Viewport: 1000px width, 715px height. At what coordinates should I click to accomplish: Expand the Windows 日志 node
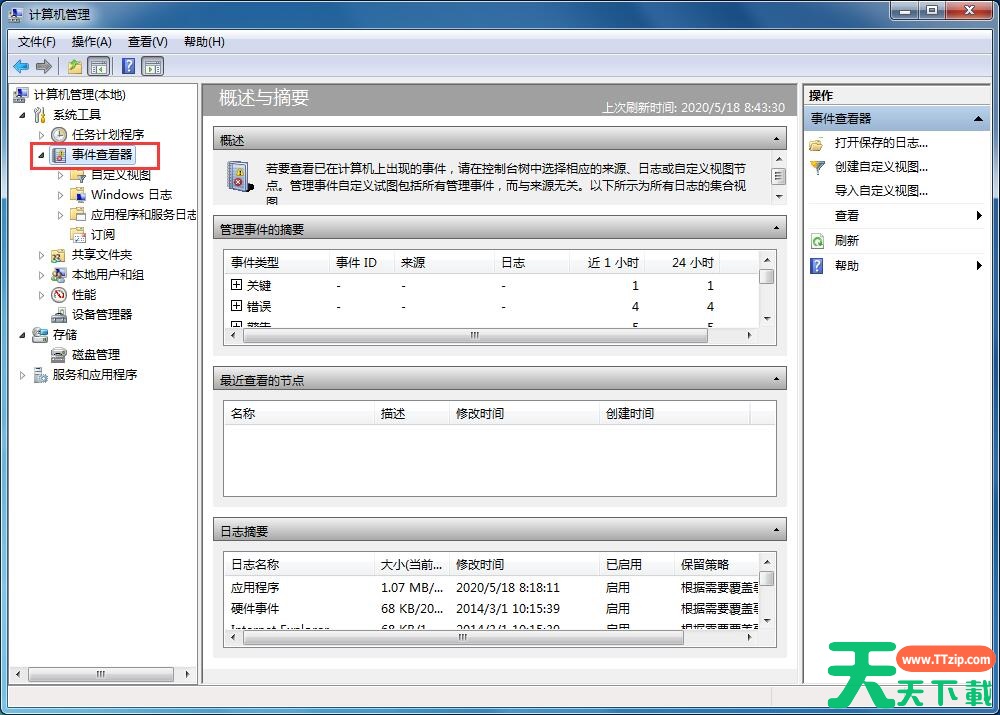click(60, 195)
